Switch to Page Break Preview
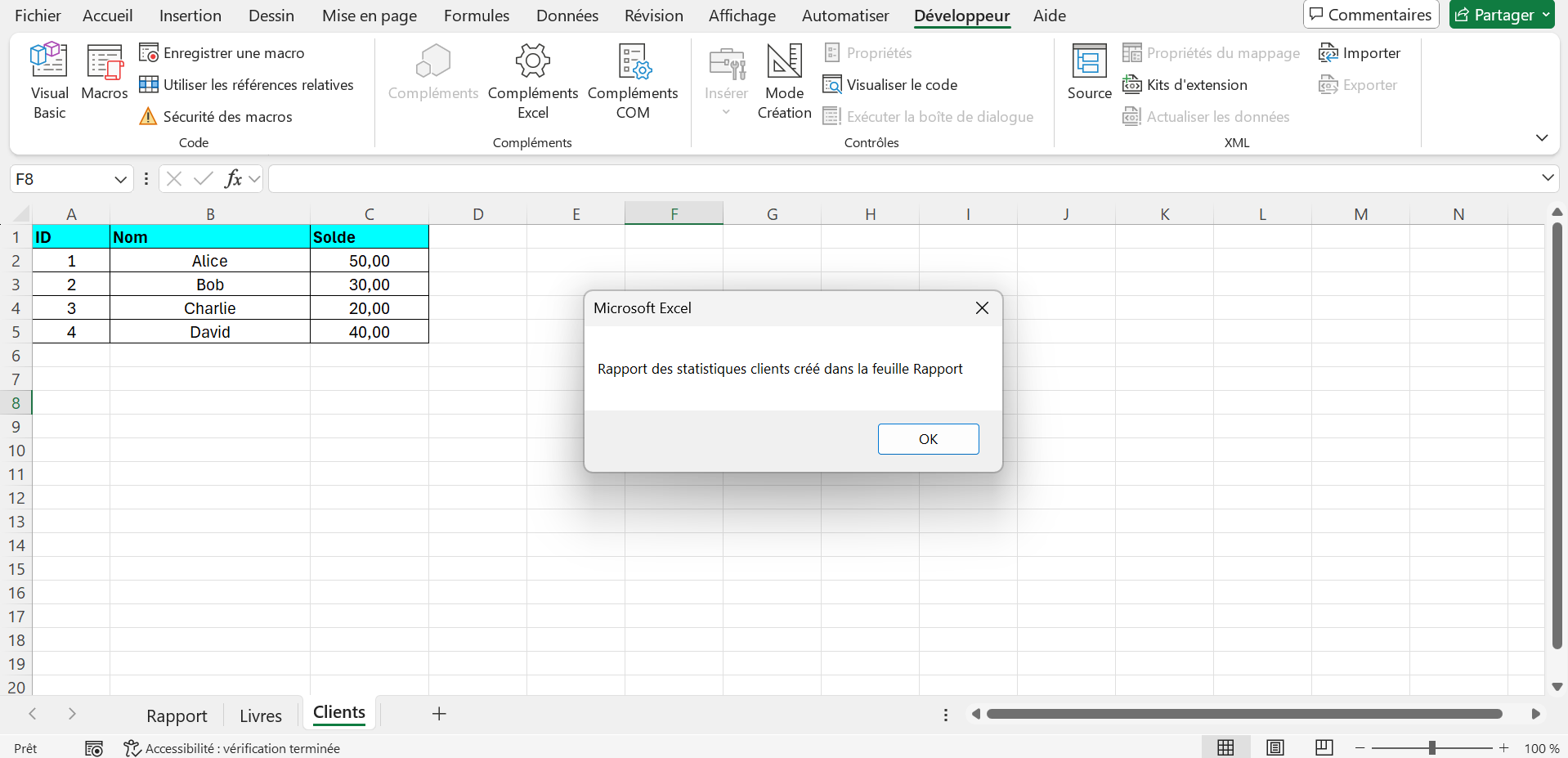Screen dimensions: 1568x758 [x=1324, y=747]
